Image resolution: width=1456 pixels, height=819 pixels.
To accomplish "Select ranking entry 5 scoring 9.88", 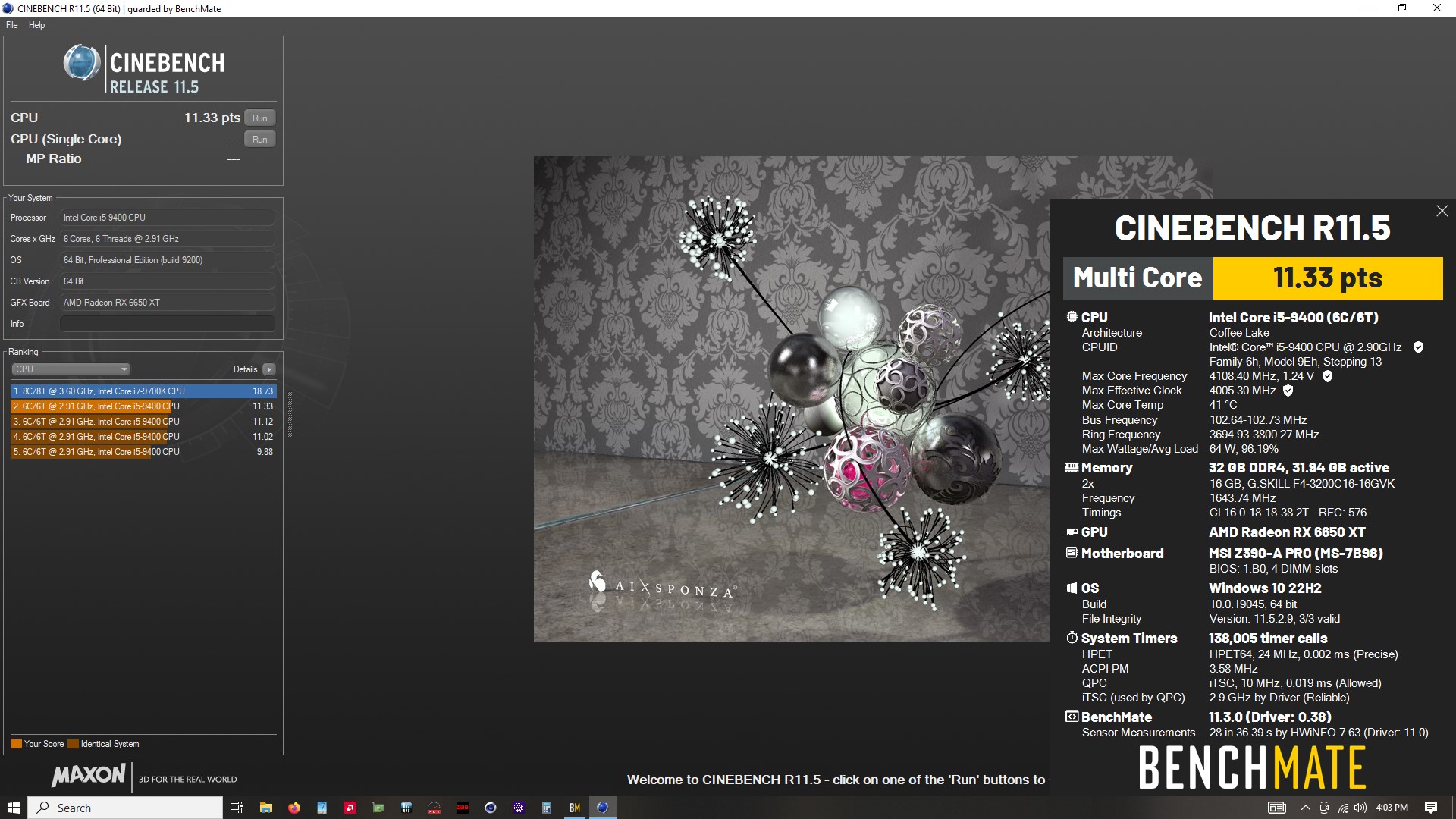I will point(143,452).
